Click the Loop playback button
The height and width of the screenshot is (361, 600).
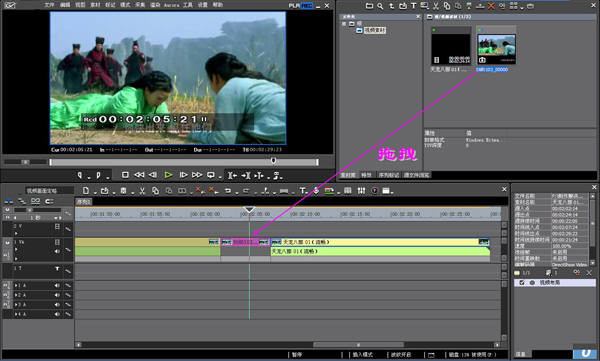pos(211,175)
